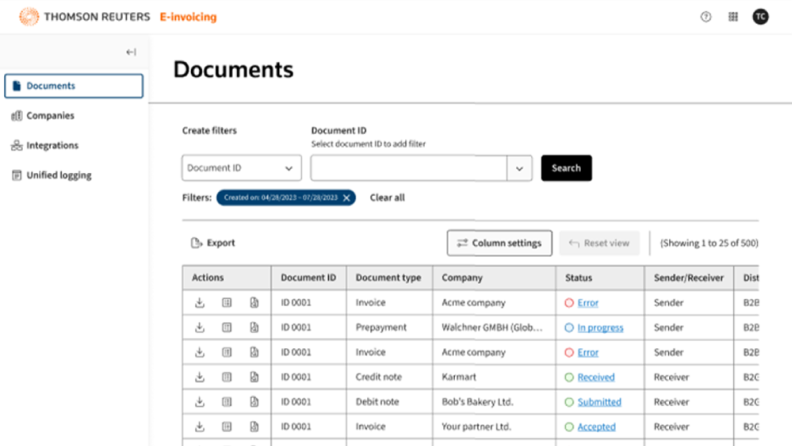Screen dimensions: 792x446
Task: Expand the document ID selection chevron
Action: (x=519, y=168)
